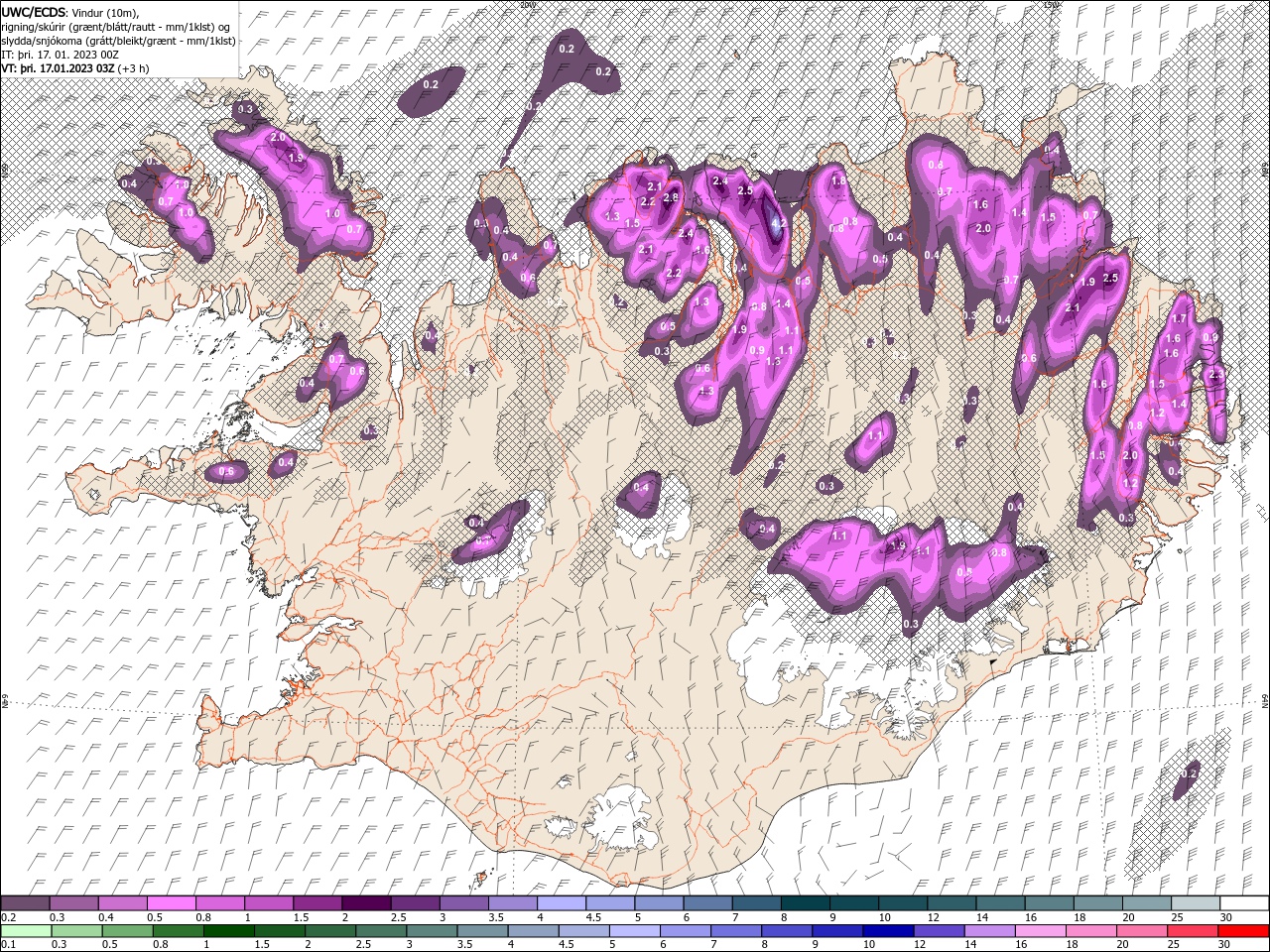Click the 0.1 label on the lower legend scale
The width and height of the screenshot is (1270, 952).
pos(7,945)
